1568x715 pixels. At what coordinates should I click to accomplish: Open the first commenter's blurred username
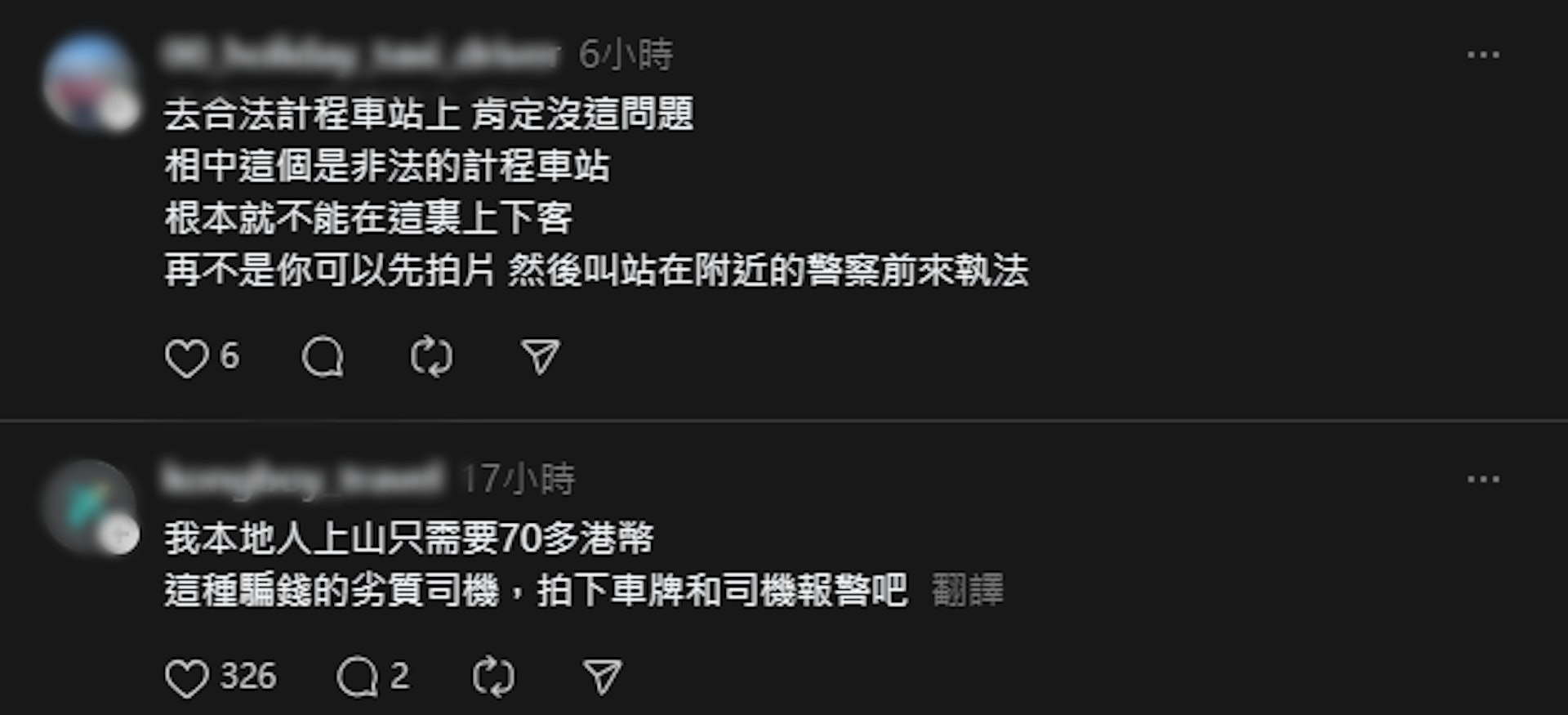click(361, 55)
